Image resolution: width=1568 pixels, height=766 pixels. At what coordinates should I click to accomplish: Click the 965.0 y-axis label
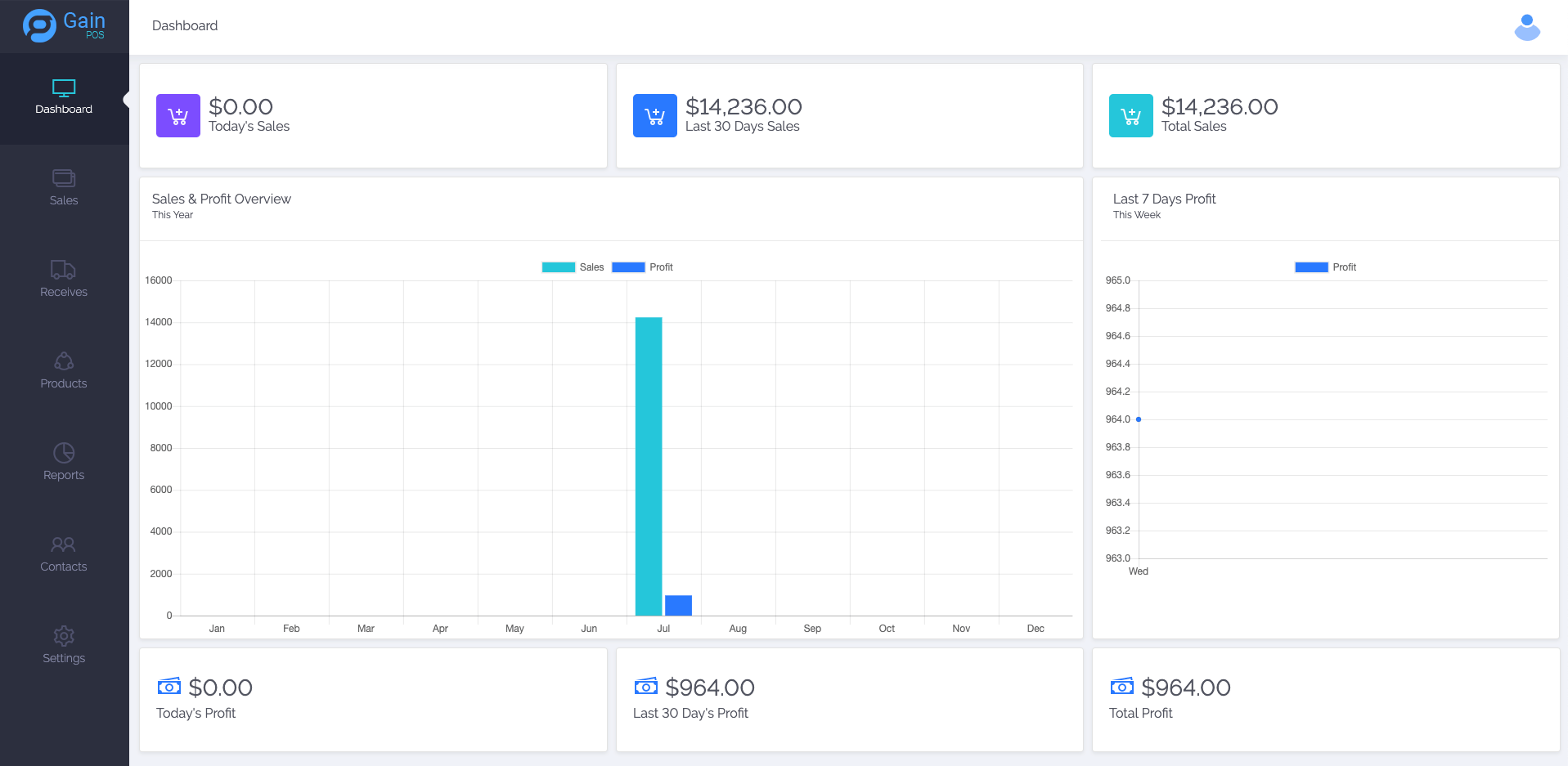click(x=1118, y=280)
